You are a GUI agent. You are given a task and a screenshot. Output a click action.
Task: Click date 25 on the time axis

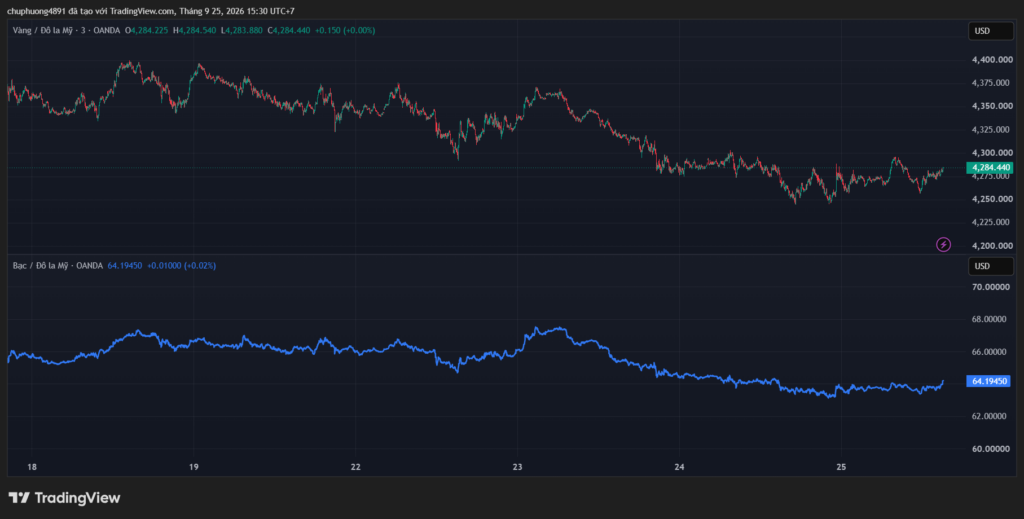tap(841, 467)
